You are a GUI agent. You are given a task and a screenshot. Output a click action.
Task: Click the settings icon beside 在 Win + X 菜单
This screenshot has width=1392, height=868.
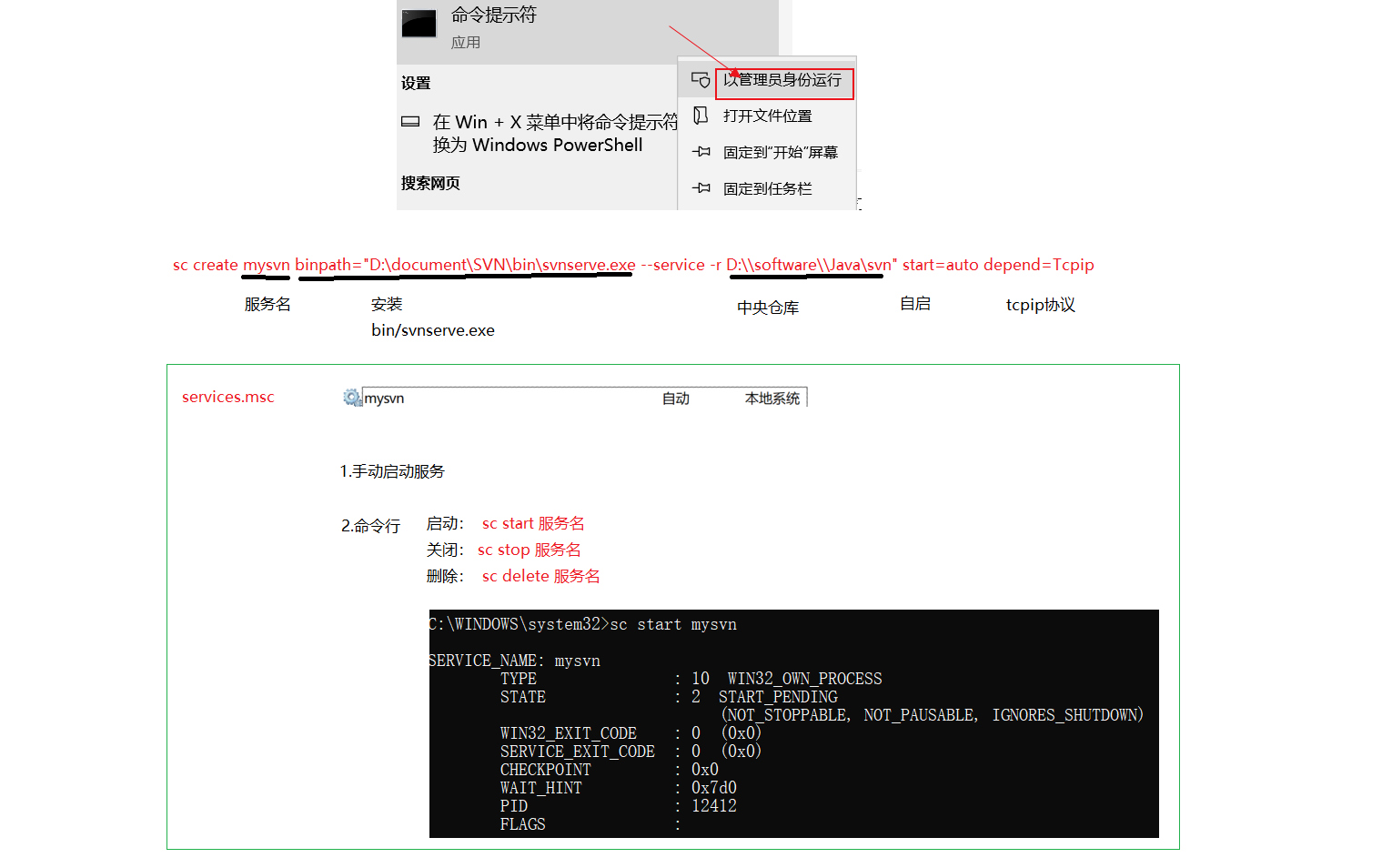[410, 122]
